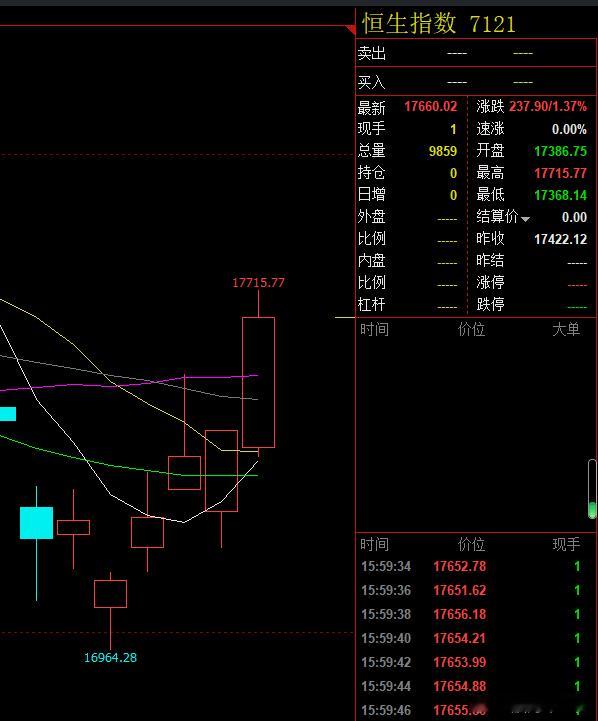The width and height of the screenshot is (598, 721).
Task: Select the 15:59:34 trade row
Action: [x=473, y=566]
